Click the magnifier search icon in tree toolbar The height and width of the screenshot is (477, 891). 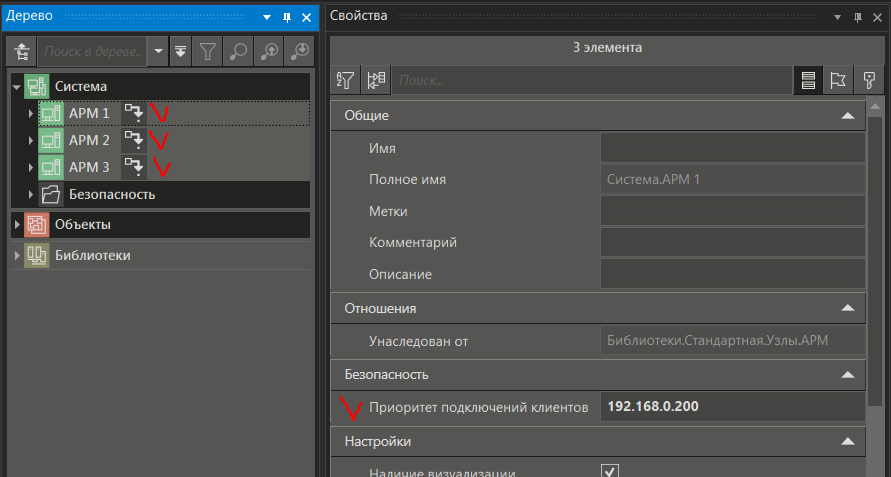pos(238,51)
